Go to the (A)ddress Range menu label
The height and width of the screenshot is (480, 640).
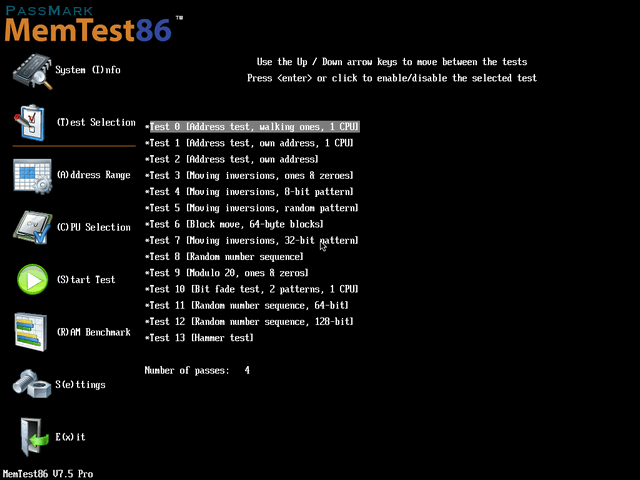tap(93, 175)
